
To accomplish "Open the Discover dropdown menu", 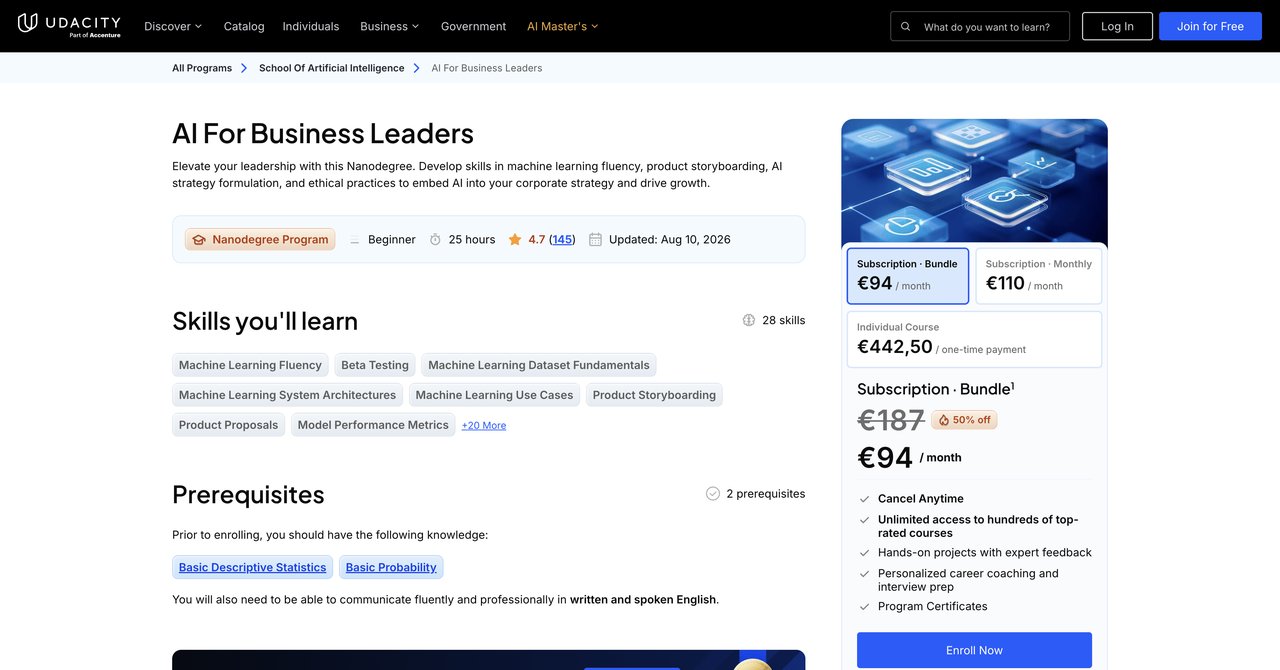I will [173, 26].
